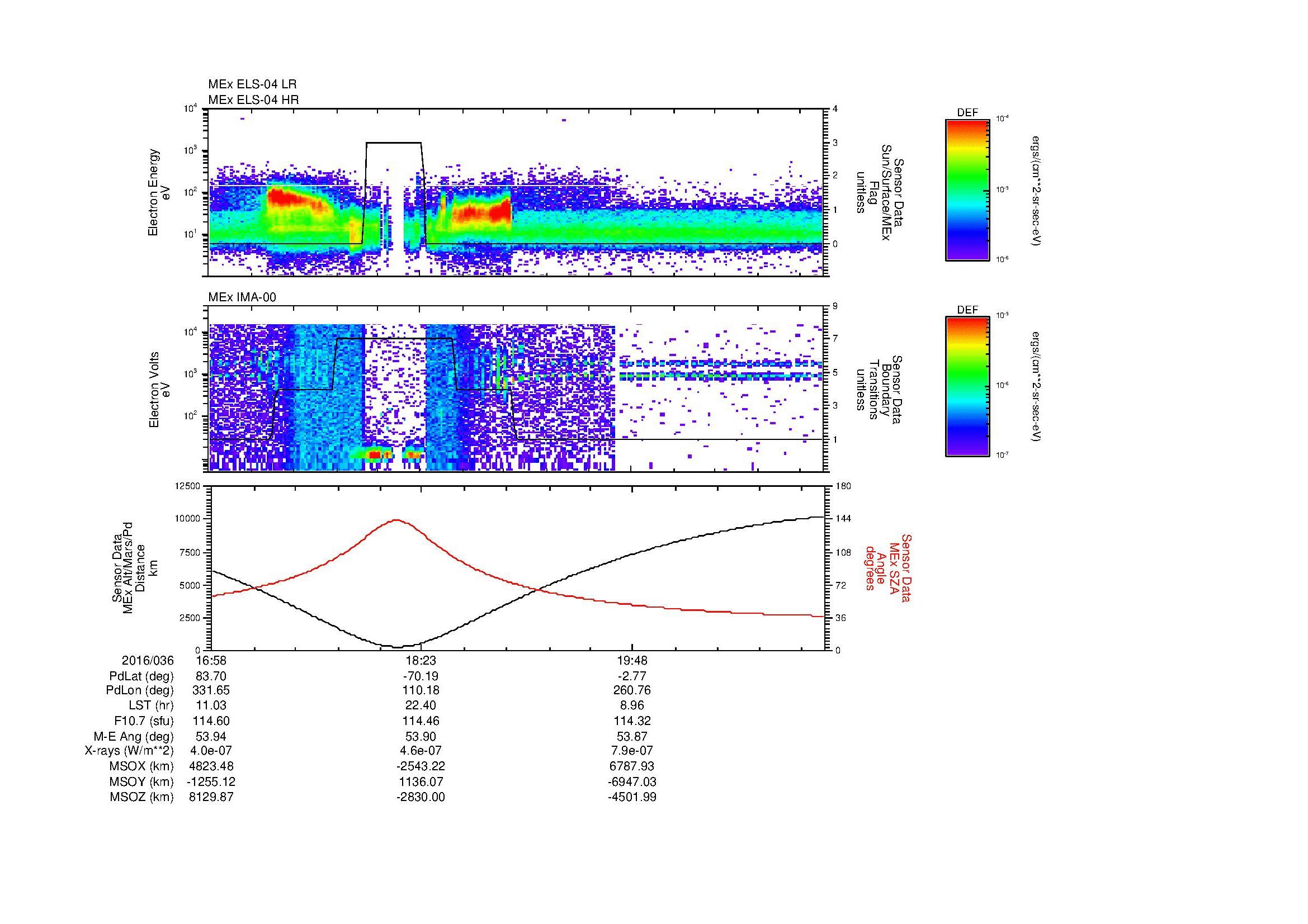Click the red 'MEx SZA Angle degrees' axis label
This screenshot has height=924, width=1308.
888,567
